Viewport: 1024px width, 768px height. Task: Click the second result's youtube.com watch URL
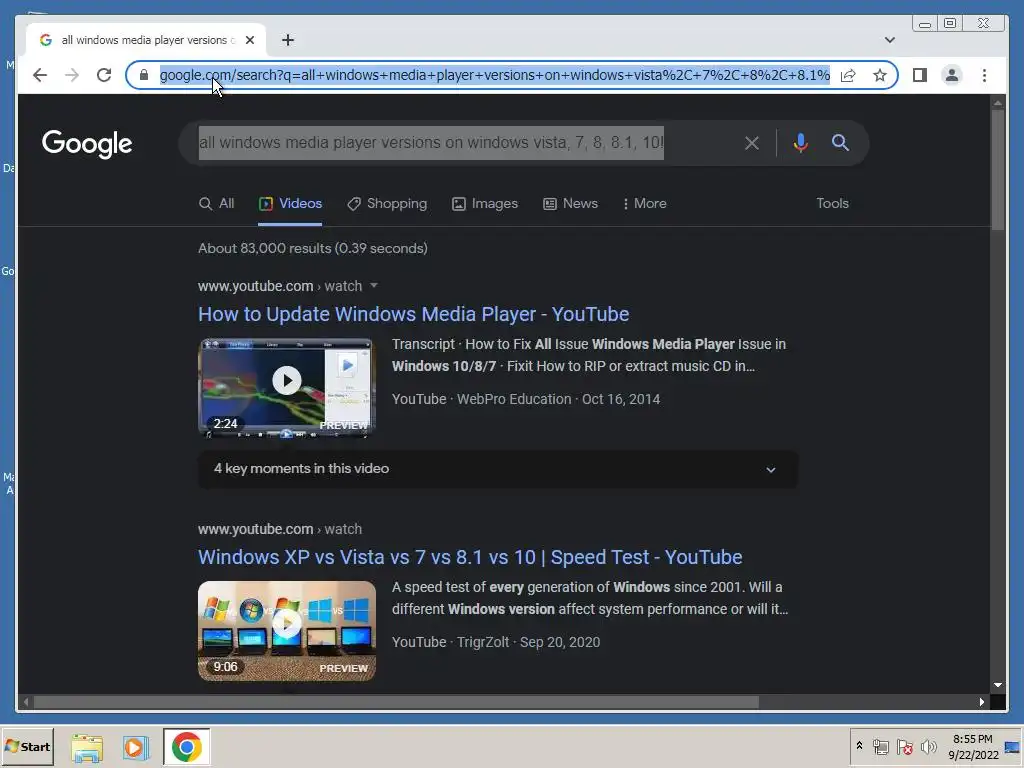[280, 529]
